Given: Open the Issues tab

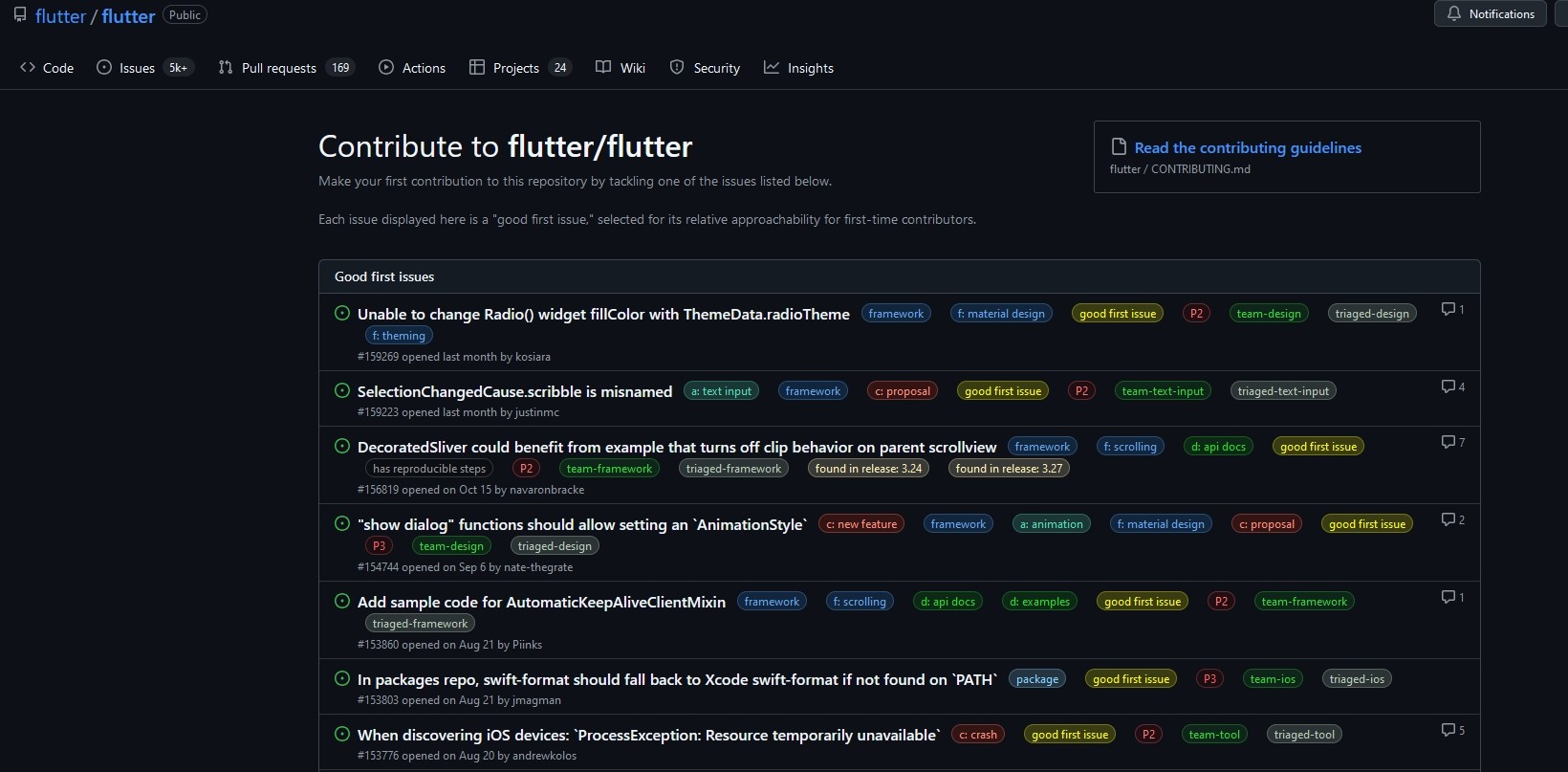Looking at the screenshot, I should pos(143,68).
